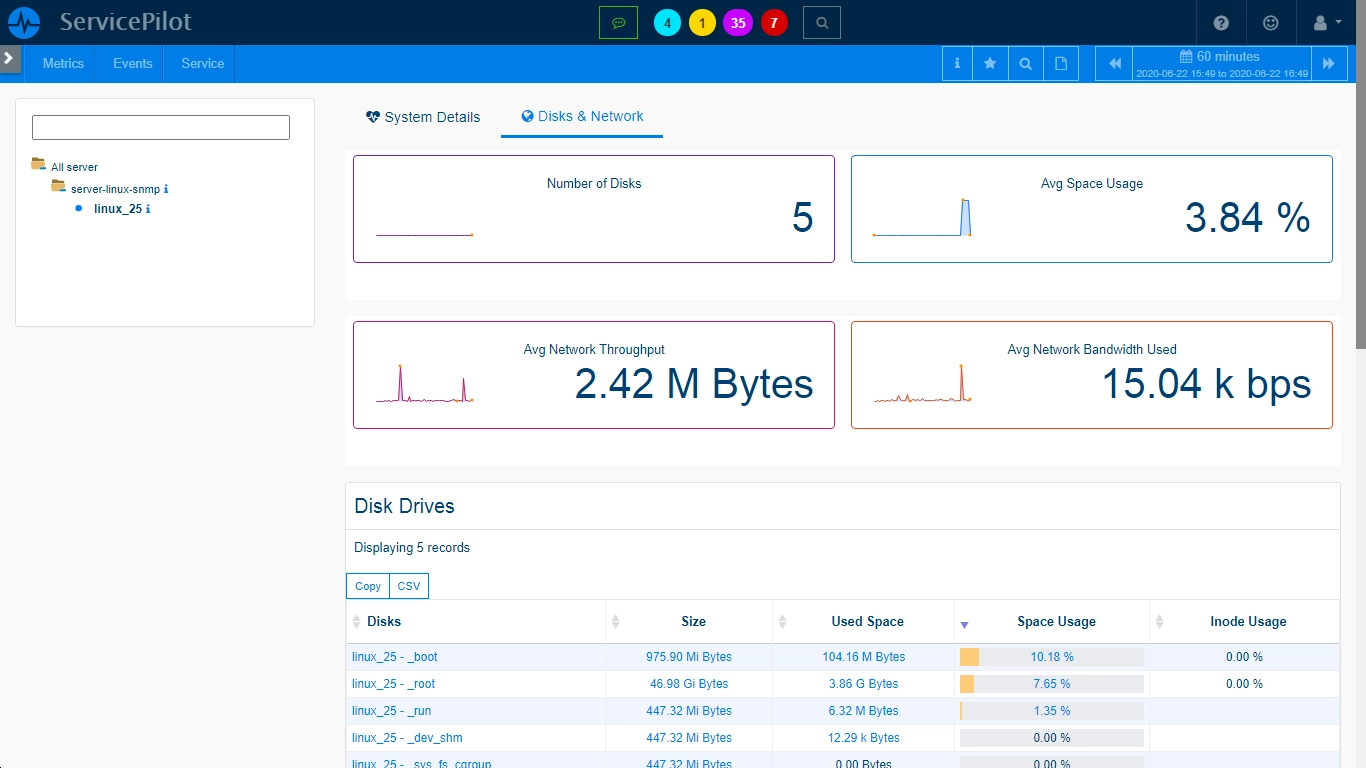1366x768 pixels.
Task: Click the star favorite icon in toolbar
Action: coord(990,63)
